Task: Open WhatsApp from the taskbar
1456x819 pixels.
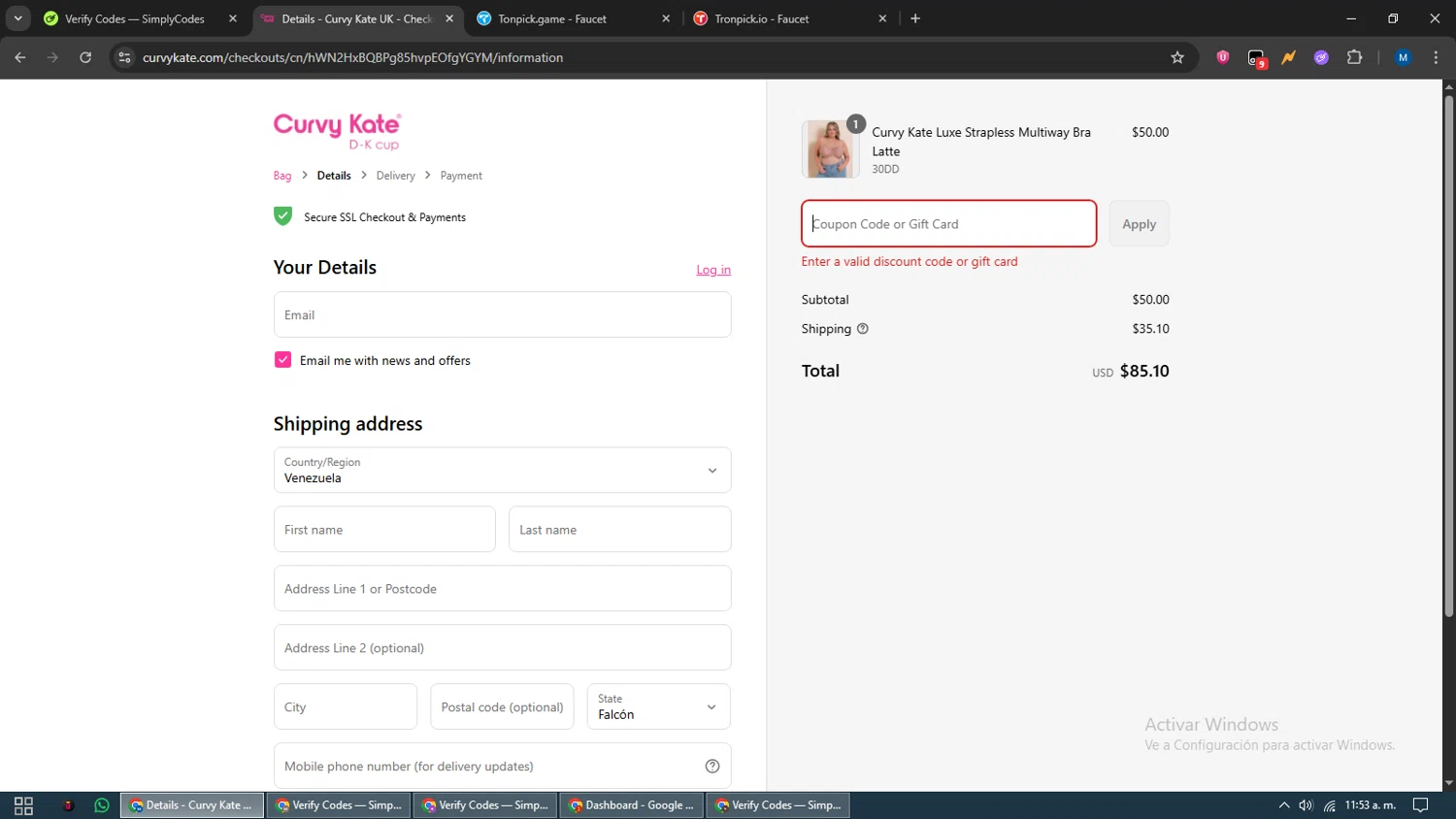Action: 102,805
